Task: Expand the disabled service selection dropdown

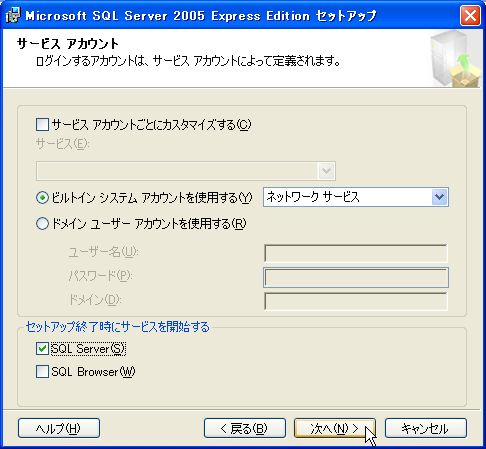Action: [186, 171]
